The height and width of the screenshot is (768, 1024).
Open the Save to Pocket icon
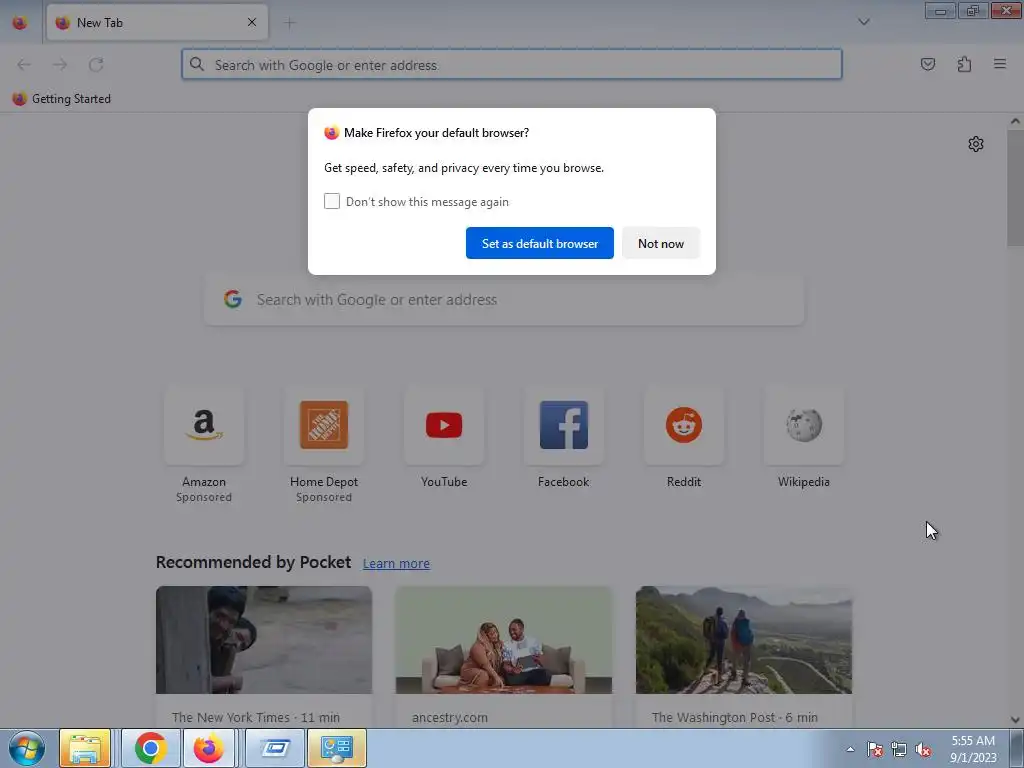(x=927, y=64)
